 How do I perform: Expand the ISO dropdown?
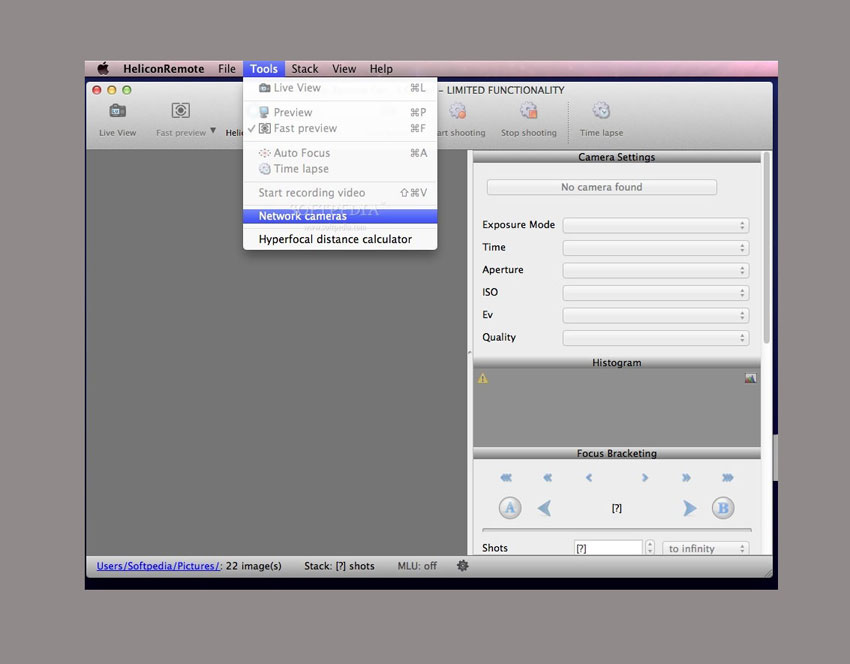point(655,293)
